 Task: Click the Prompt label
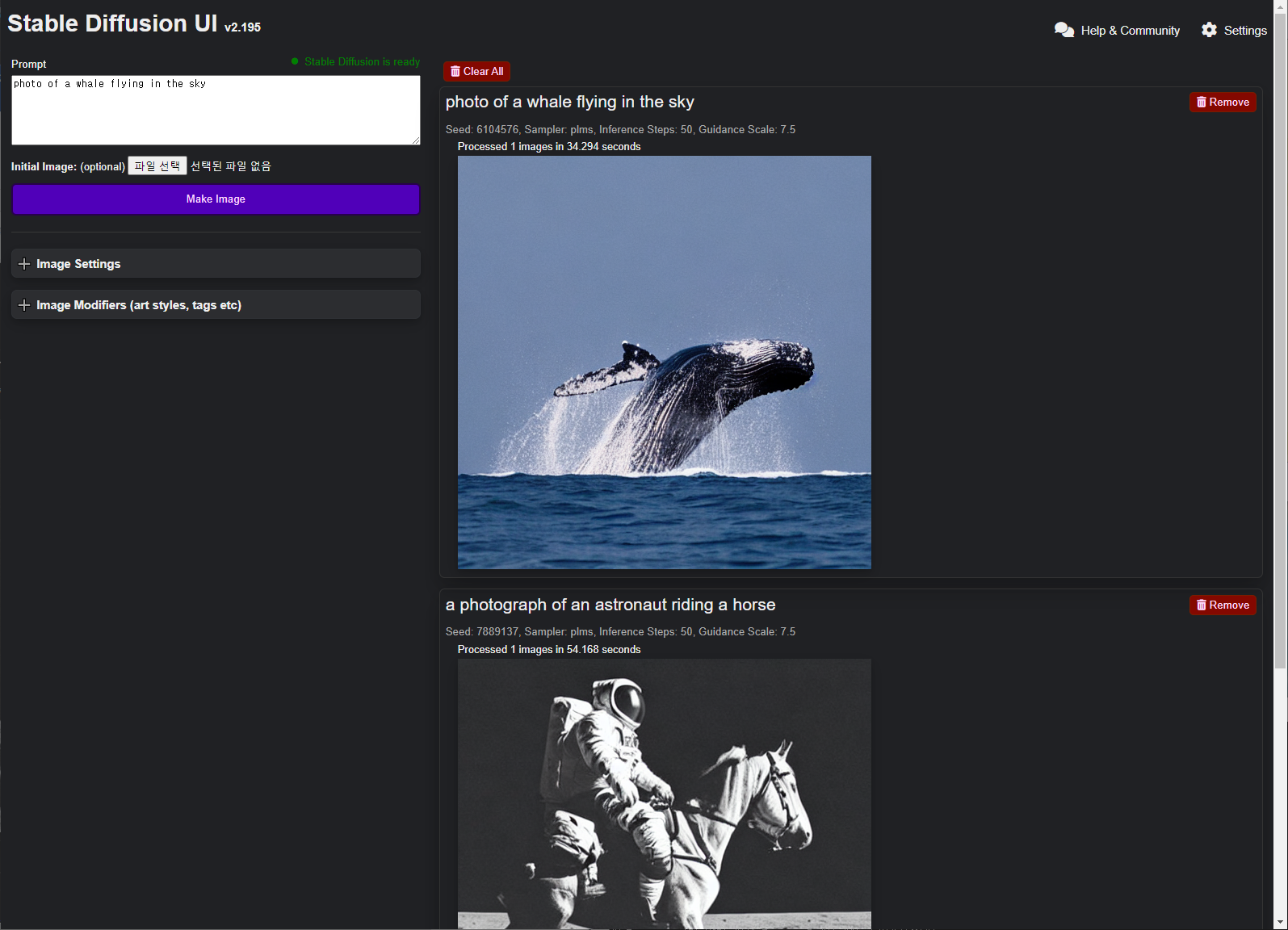click(29, 64)
